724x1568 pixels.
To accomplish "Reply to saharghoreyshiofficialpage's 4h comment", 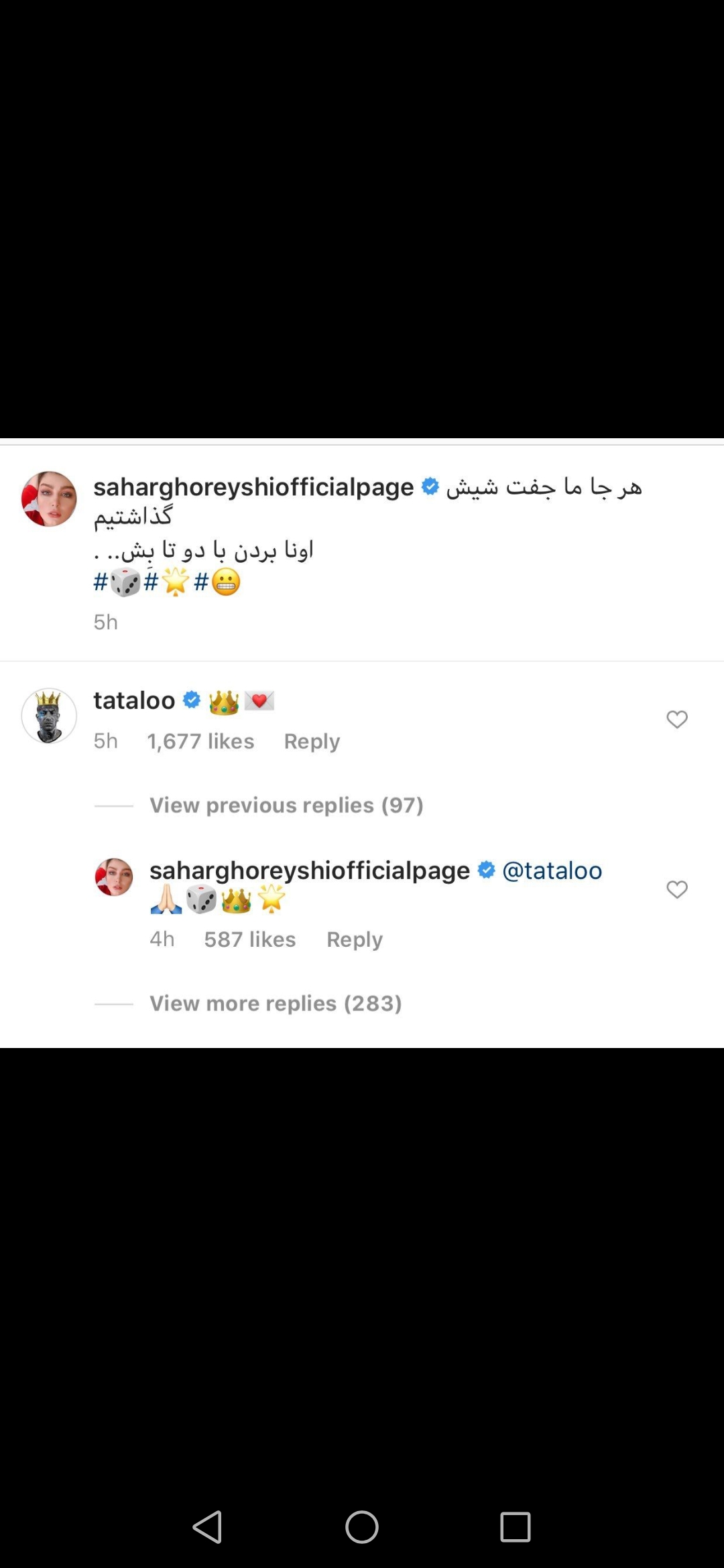I will pyautogui.click(x=355, y=939).
